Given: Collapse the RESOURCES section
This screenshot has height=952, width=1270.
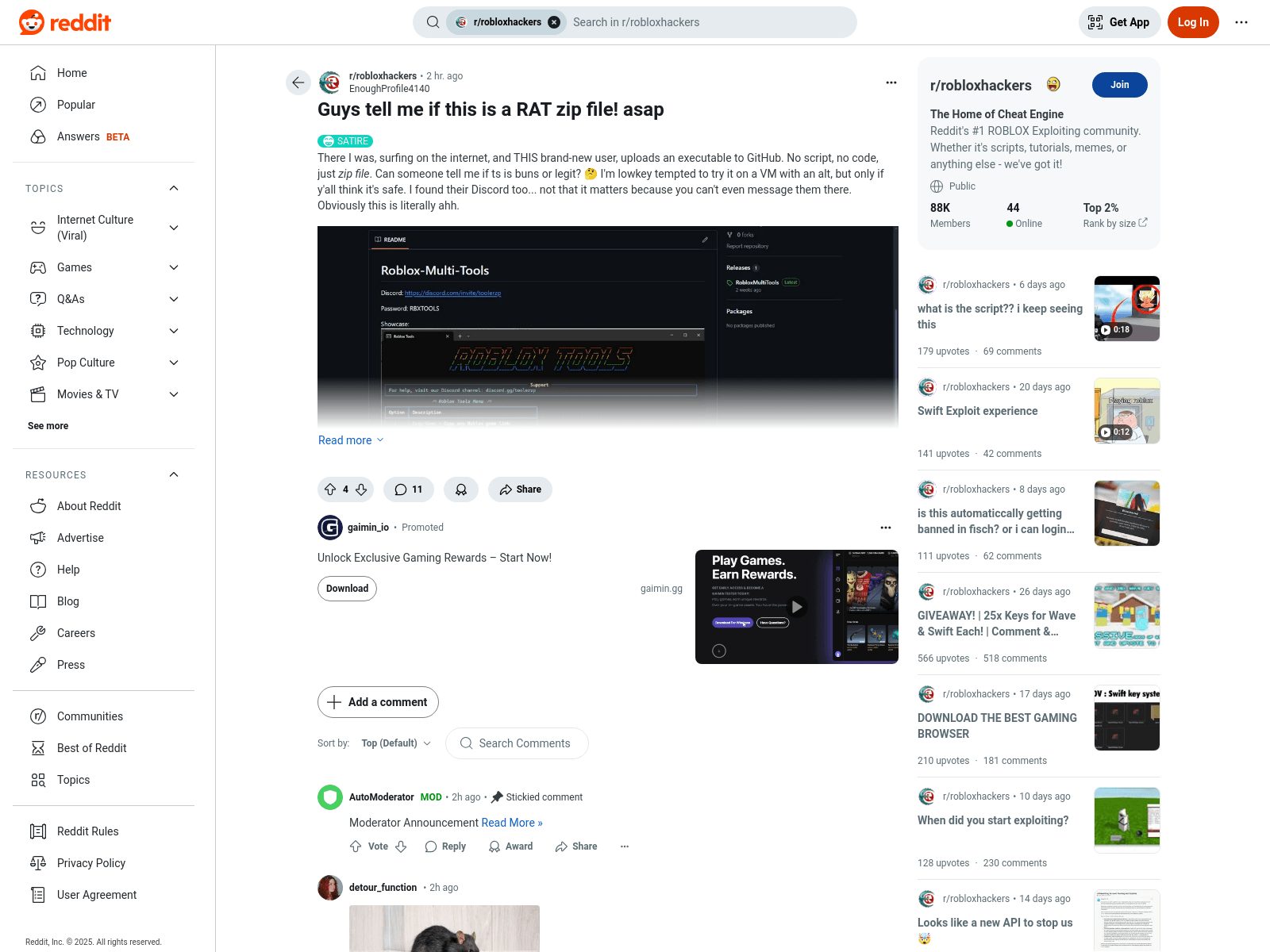Looking at the screenshot, I should 174,474.
